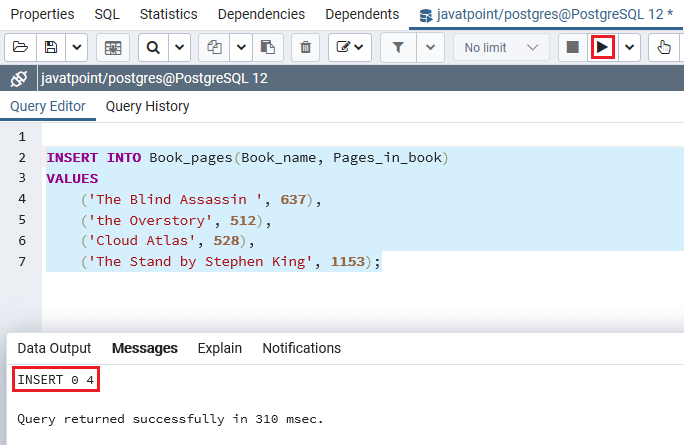Expand the filter options dropdown arrow
This screenshot has width=684, height=445.
[x=431, y=47]
